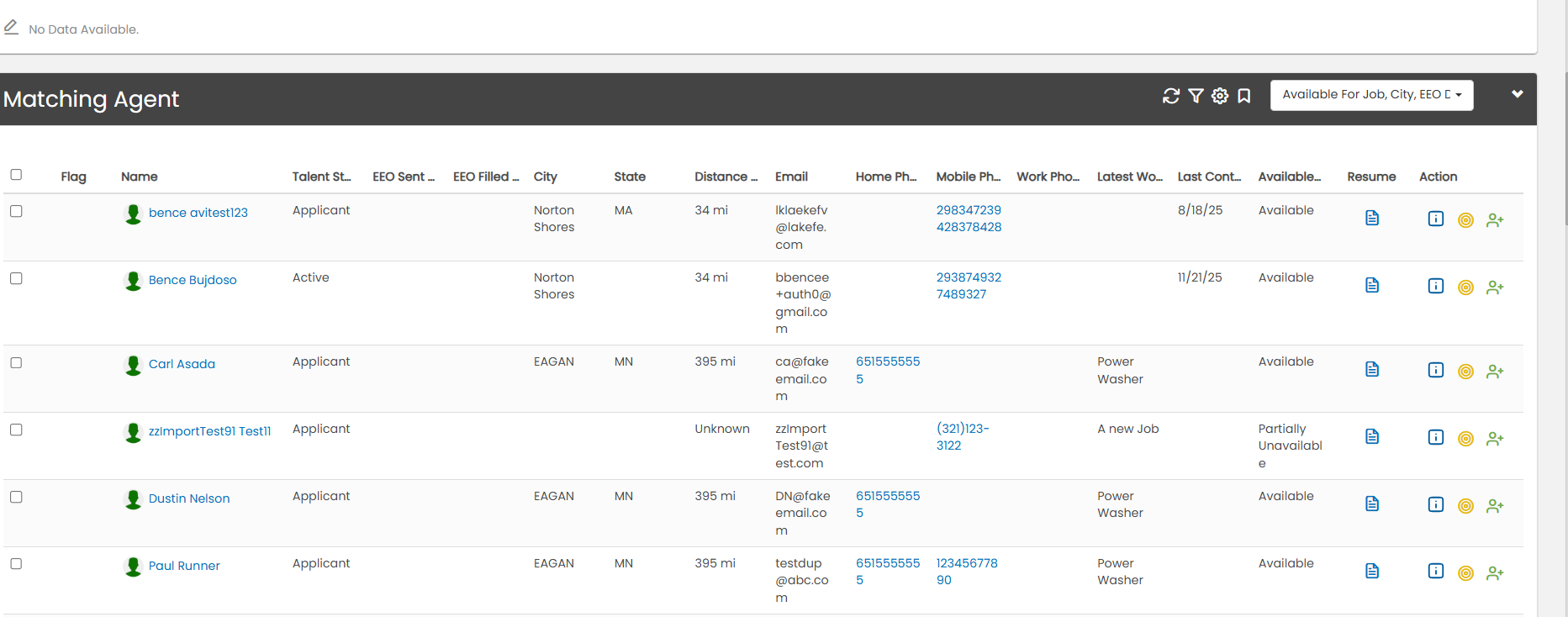This screenshot has height=617, width=1568.
Task: Click the (321)123-3122 mobile phone link
Action: [963, 437]
